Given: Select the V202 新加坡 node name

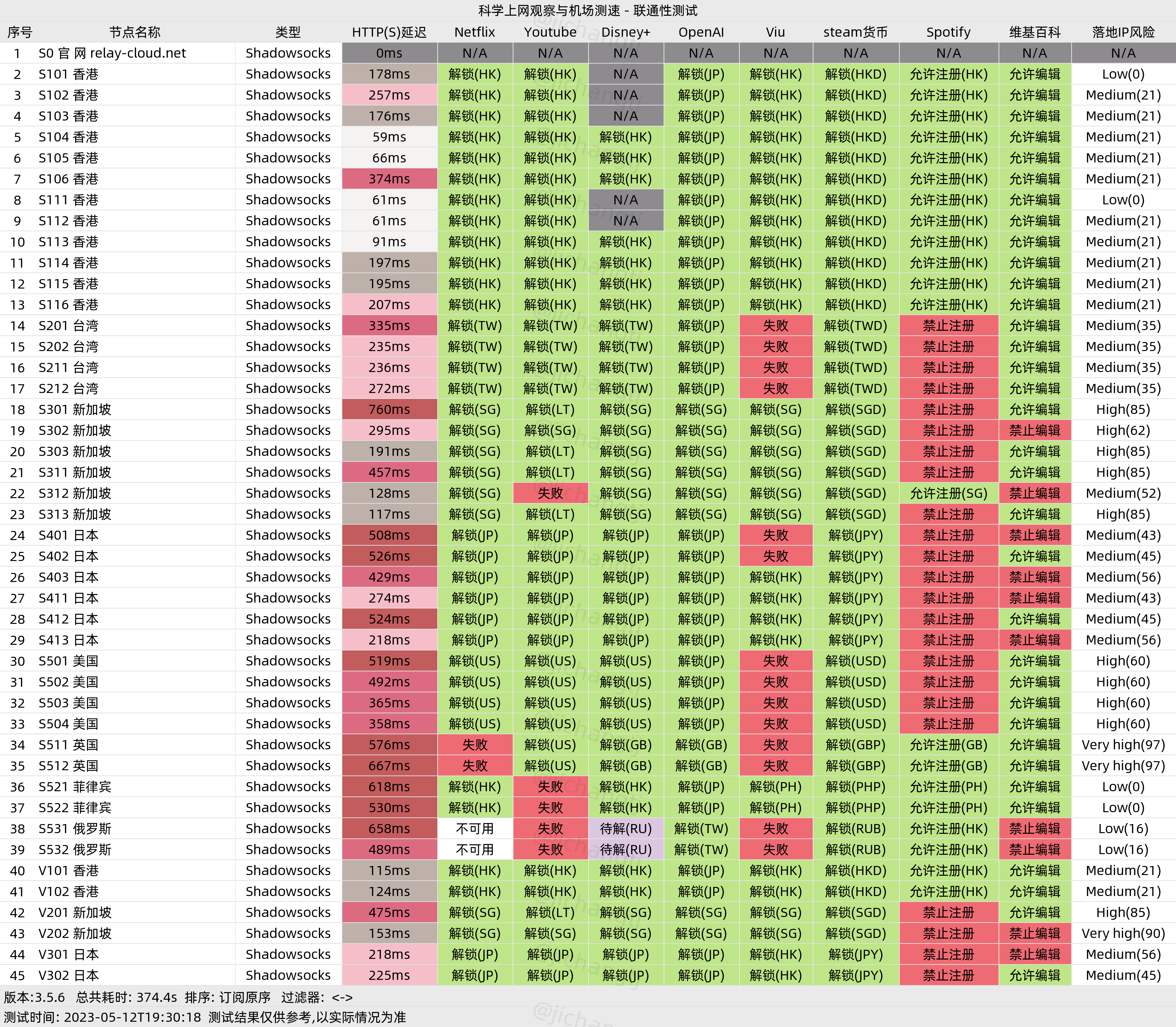Looking at the screenshot, I should (x=74, y=933).
